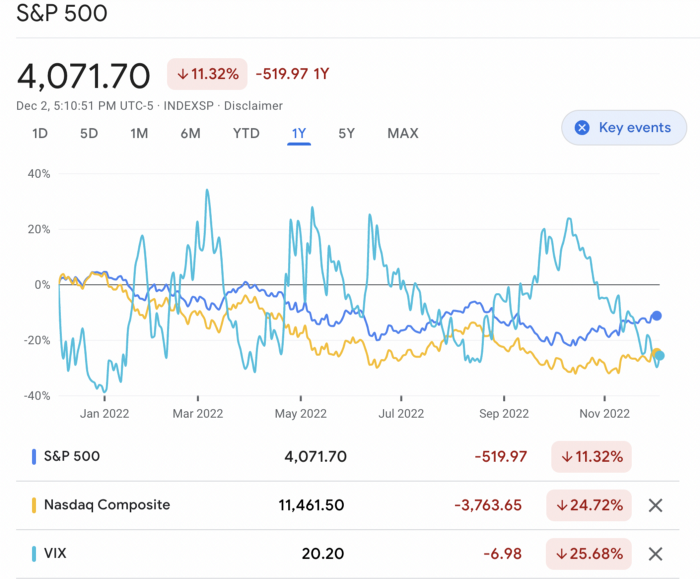Open the Disclaimer link
Image resolution: width=700 pixels, height=579 pixels.
pos(253,106)
